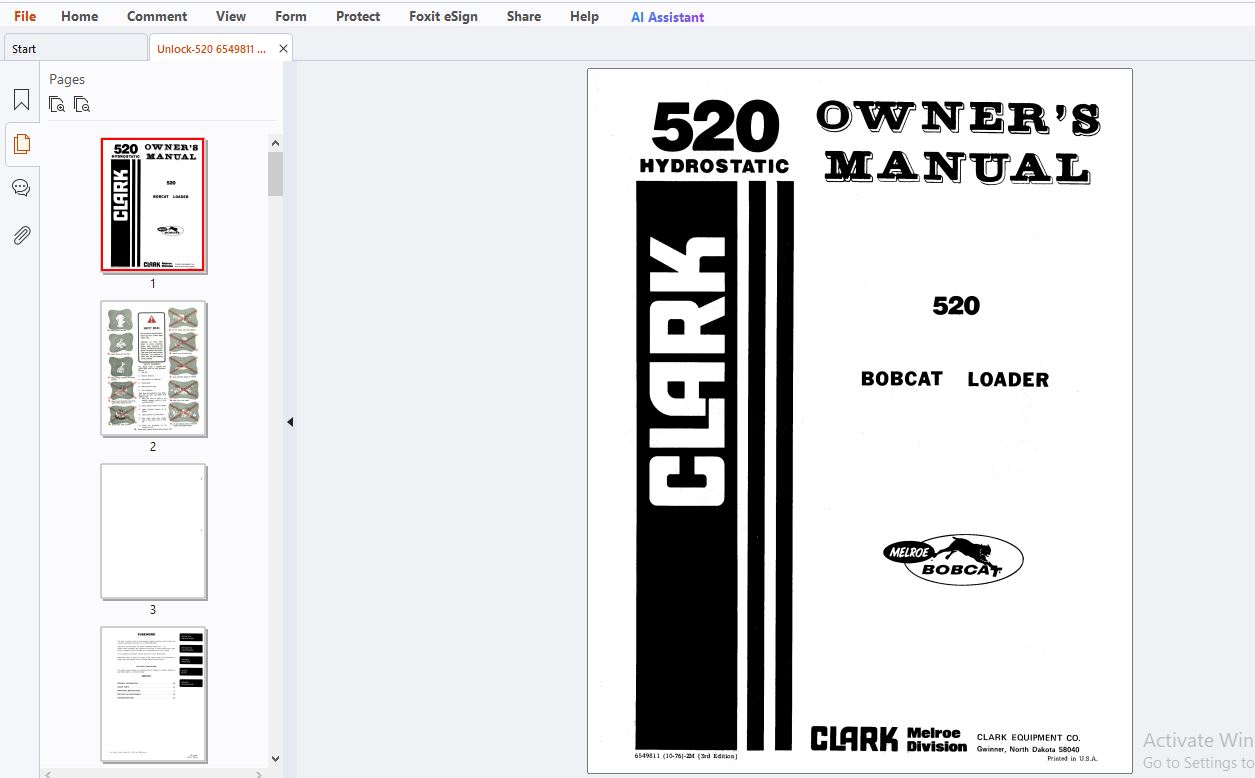Open the Comment ribbon tab

tap(157, 16)
